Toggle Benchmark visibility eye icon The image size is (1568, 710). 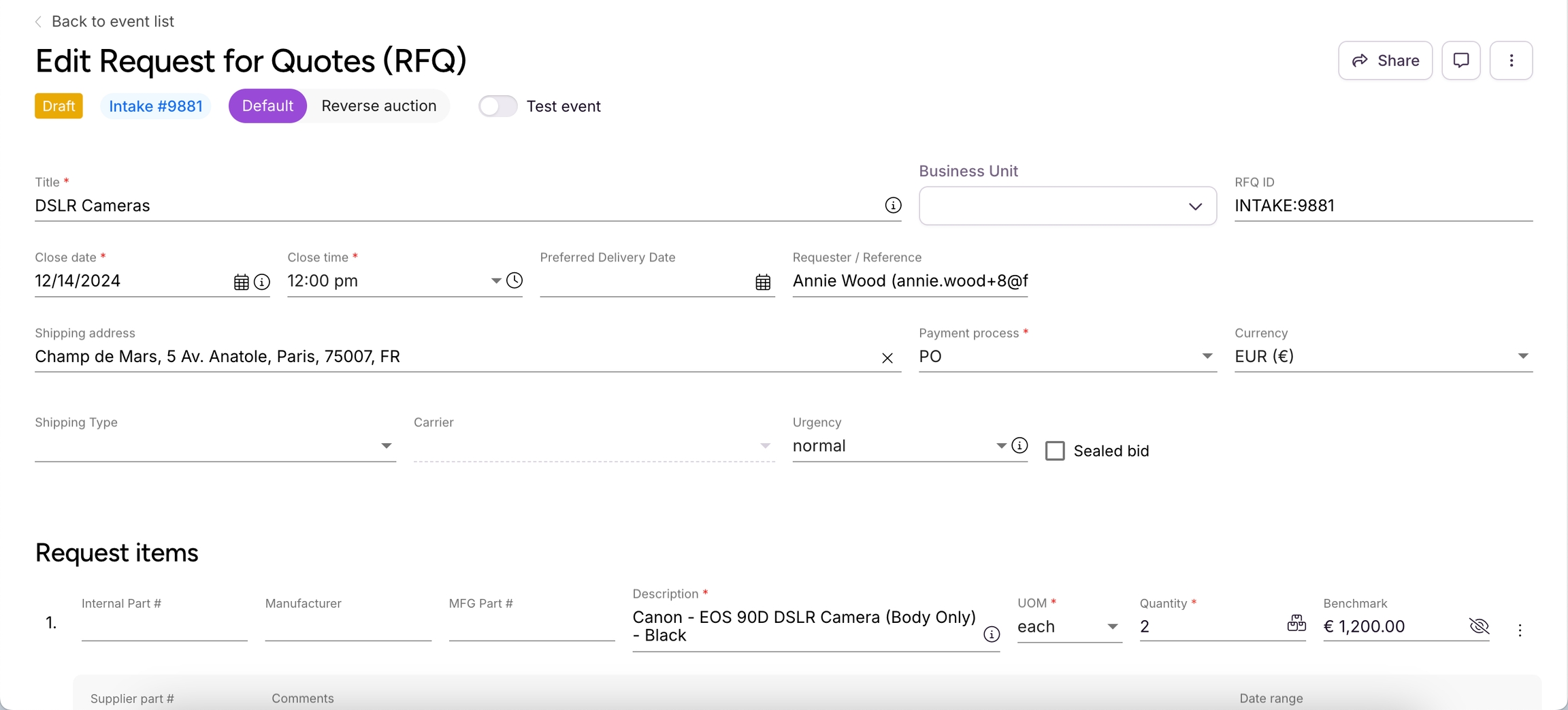click(x=1479, y=626)
